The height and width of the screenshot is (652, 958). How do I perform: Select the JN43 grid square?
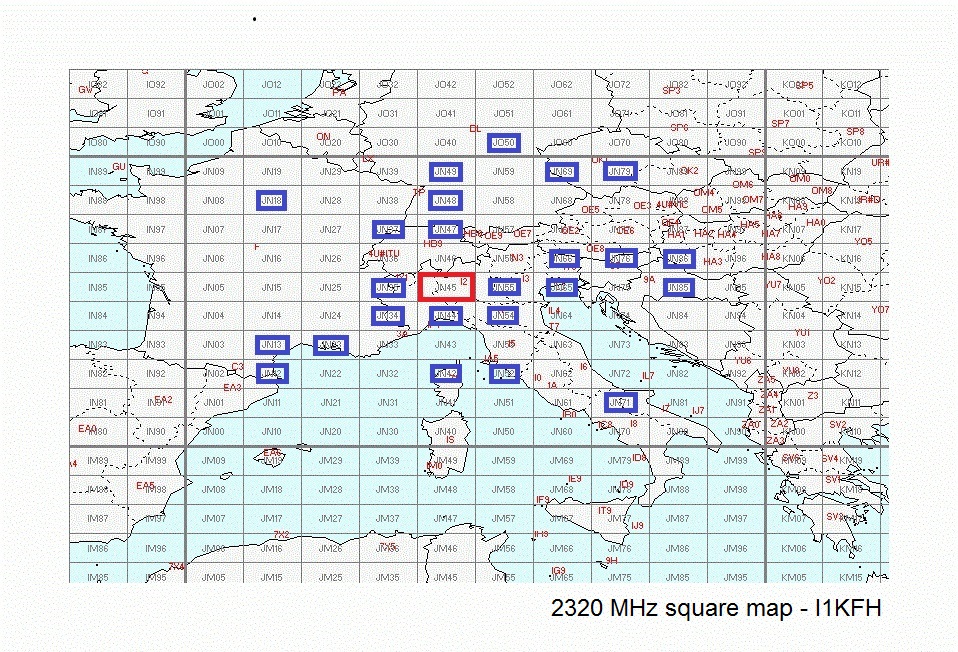tap(445, 345)
